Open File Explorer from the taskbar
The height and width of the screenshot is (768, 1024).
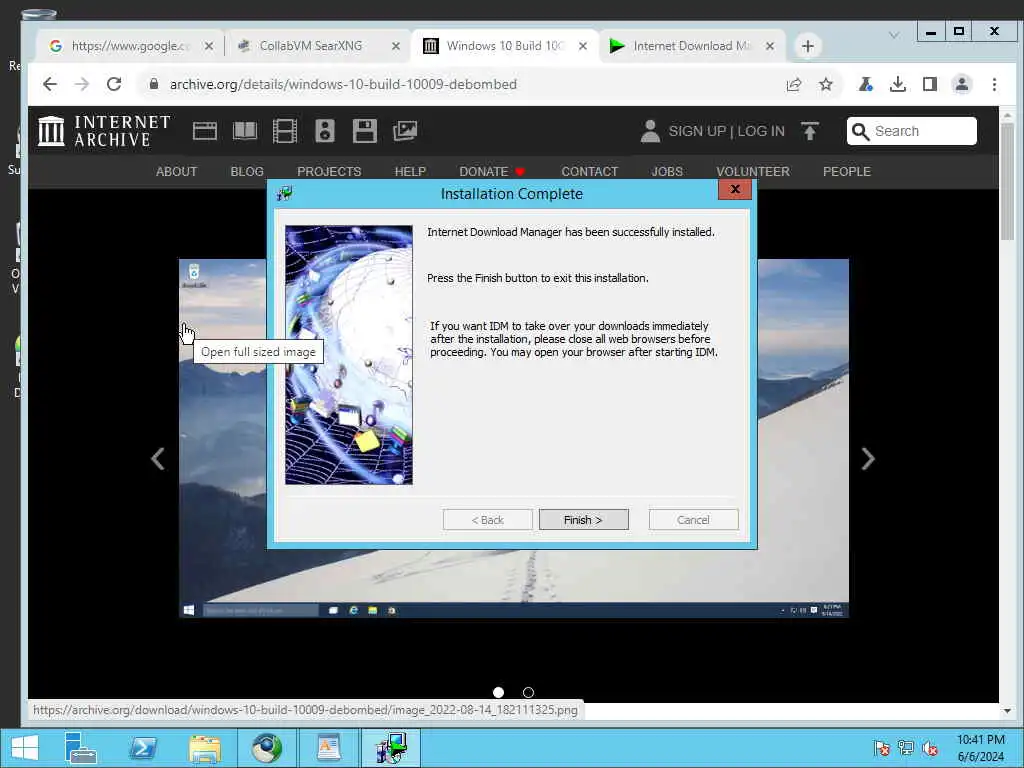click(x=204, y=748)
